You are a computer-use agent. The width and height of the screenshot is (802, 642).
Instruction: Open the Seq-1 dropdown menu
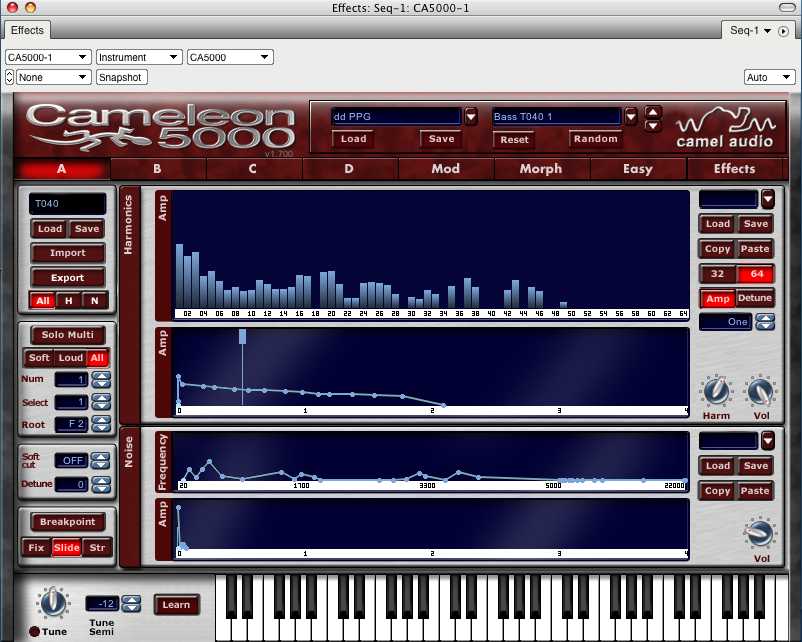pos(750,31)
